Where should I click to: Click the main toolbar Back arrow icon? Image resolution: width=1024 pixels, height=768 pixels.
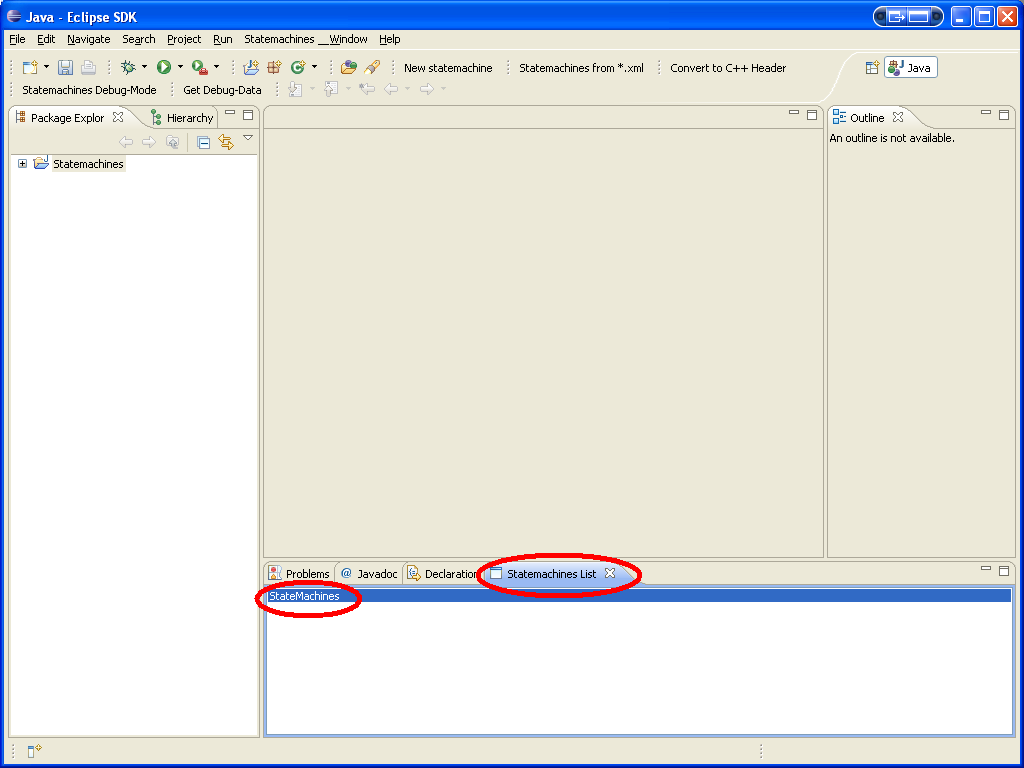tap(391, 89)
